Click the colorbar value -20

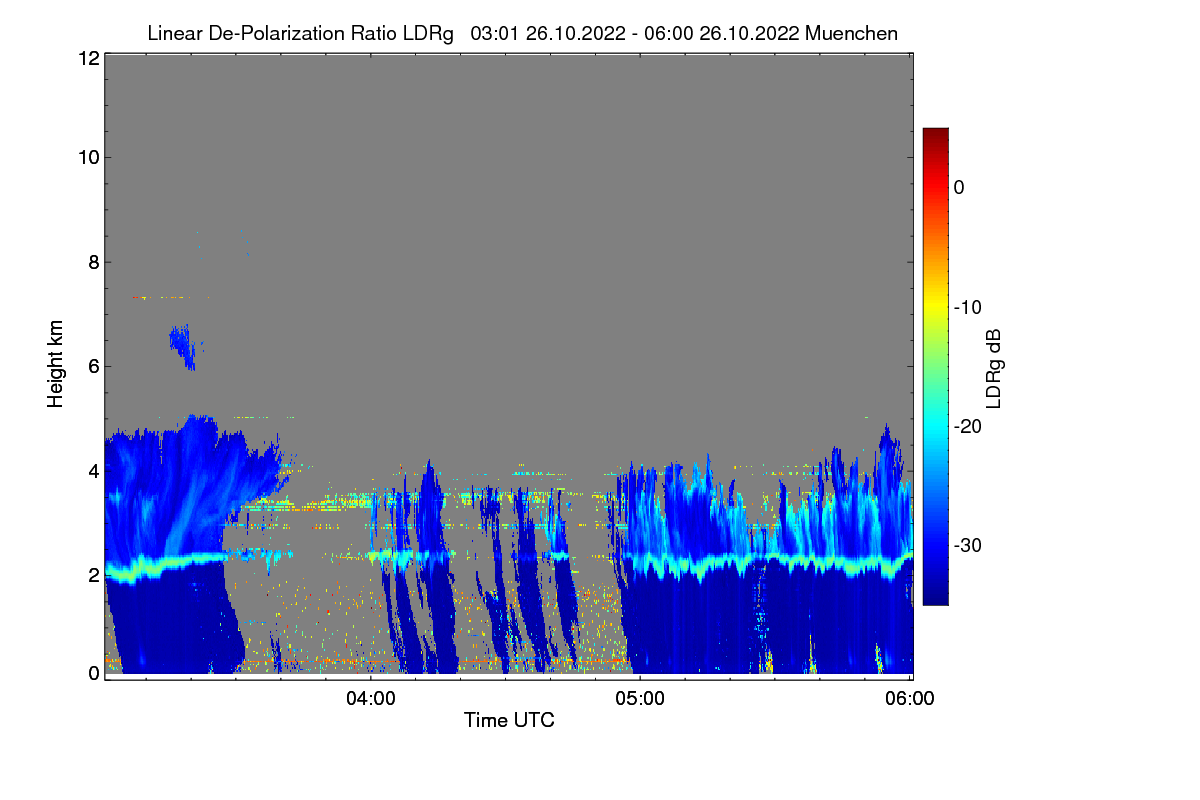[x=966, y=426]
